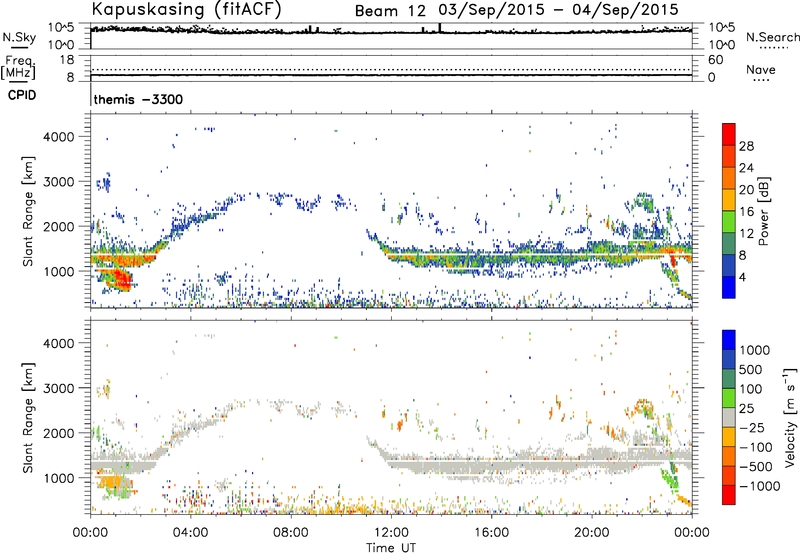Image resolution: width=800 pixels, height=554 pixels.
Task: Click the 'Time UT' x-axis label
Action: coord(391,548)
